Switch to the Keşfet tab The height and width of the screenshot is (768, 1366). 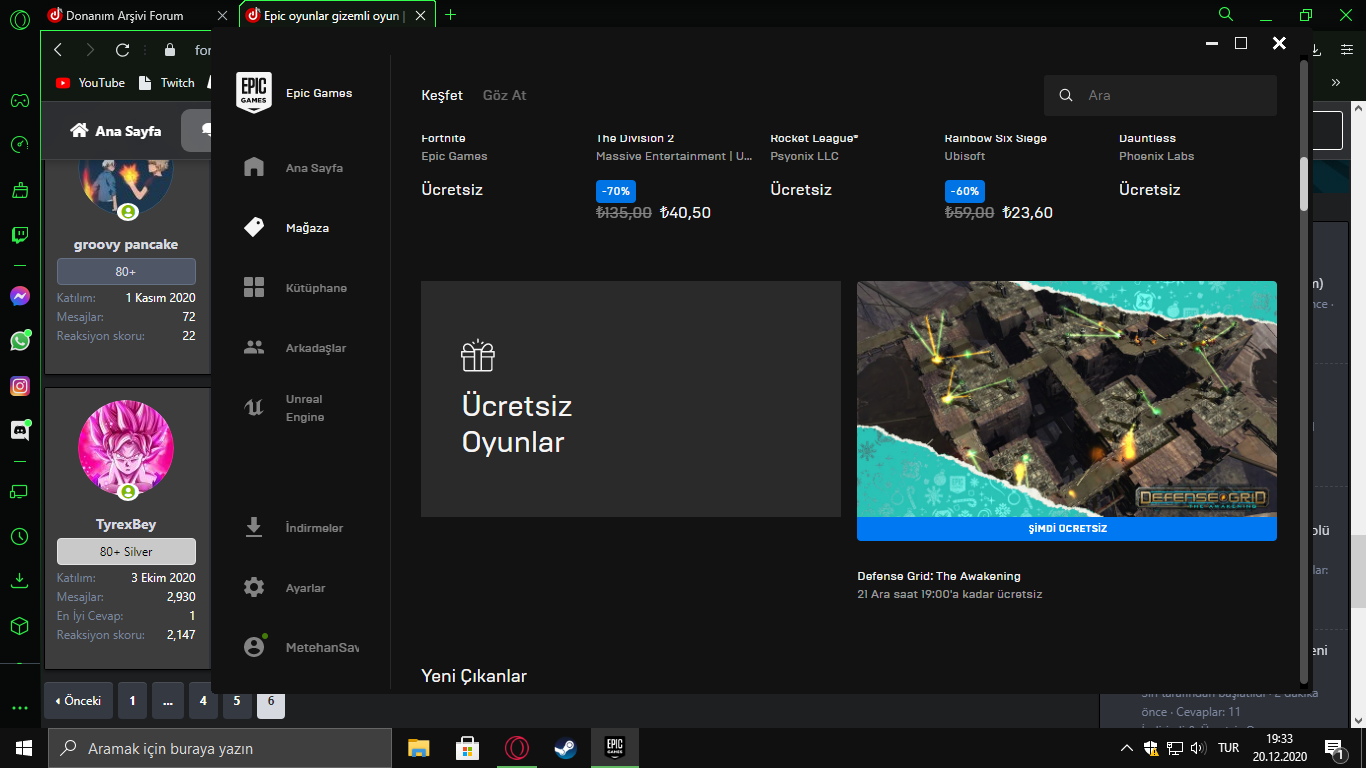[x=442, y=95]
